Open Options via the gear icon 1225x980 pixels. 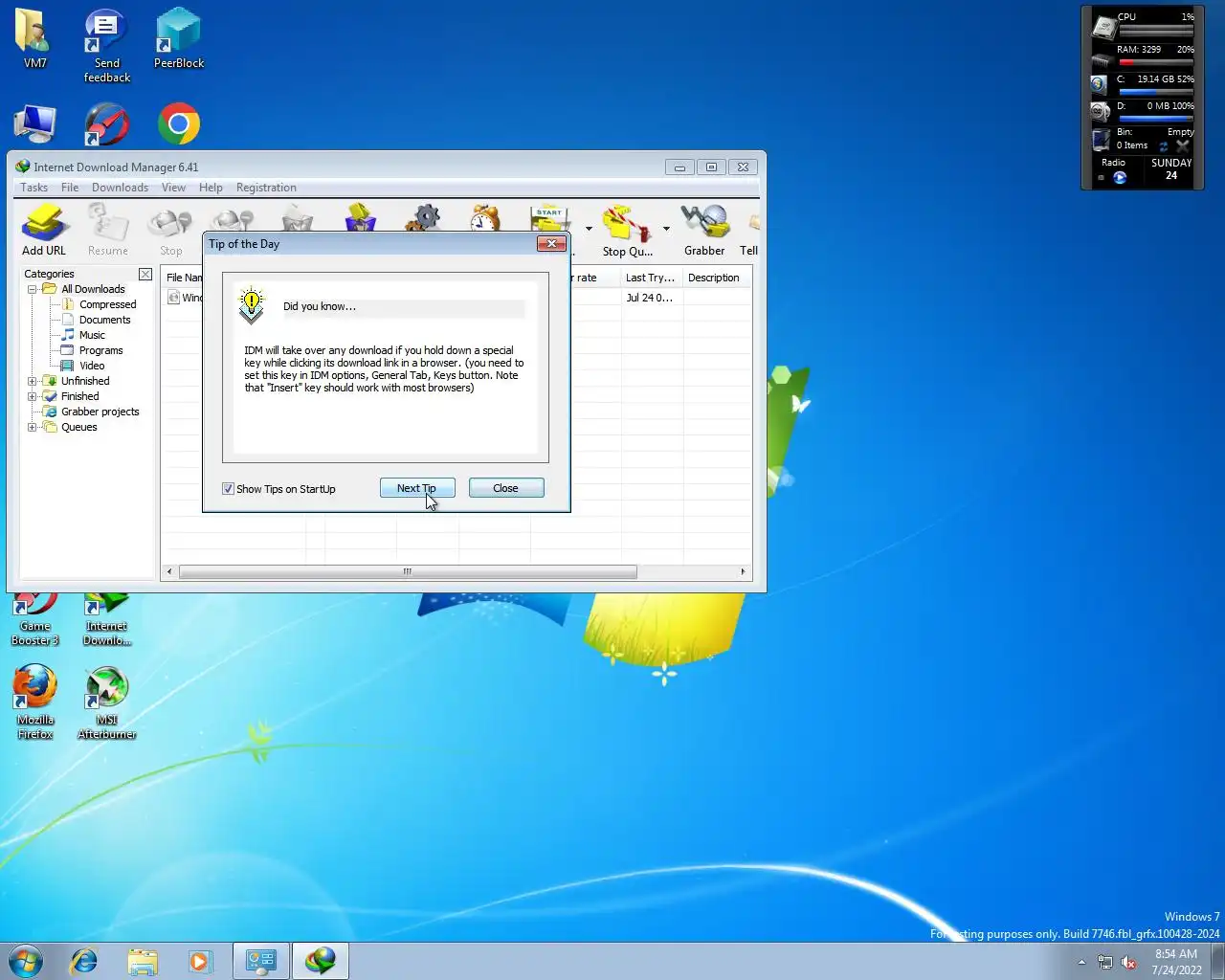coord(423,219)
